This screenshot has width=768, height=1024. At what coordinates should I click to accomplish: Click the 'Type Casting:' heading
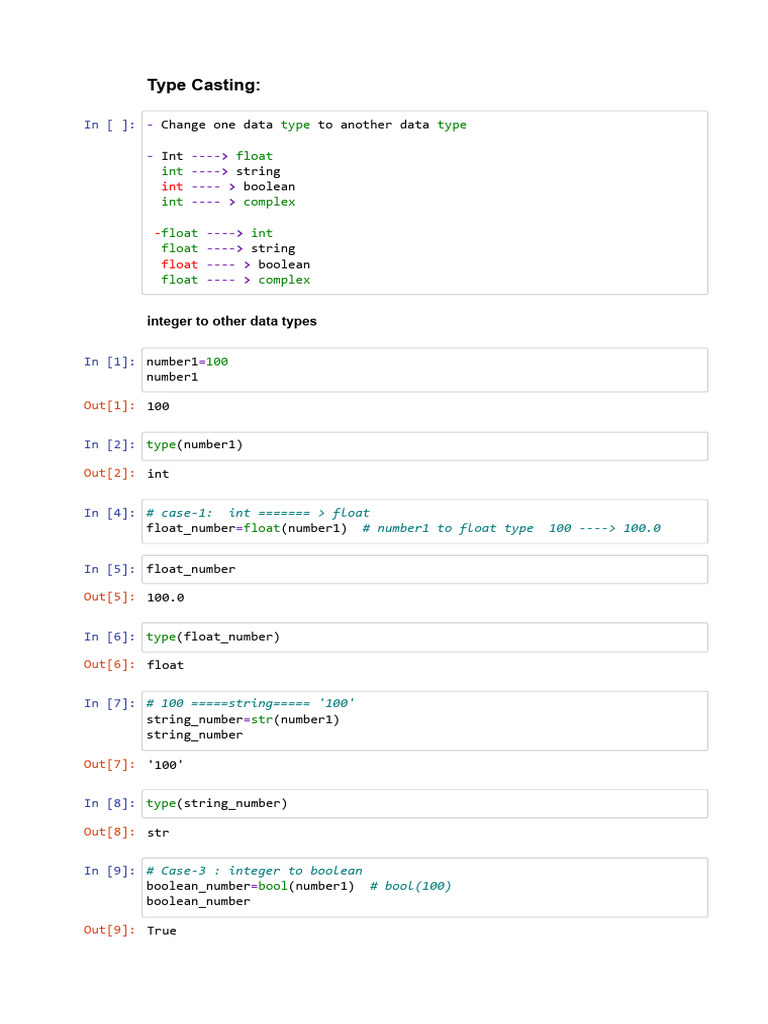(203, 85)
